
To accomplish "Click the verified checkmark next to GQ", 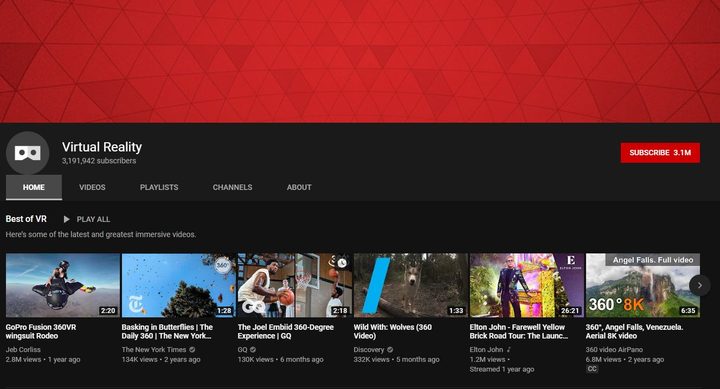I will point(253,350).
